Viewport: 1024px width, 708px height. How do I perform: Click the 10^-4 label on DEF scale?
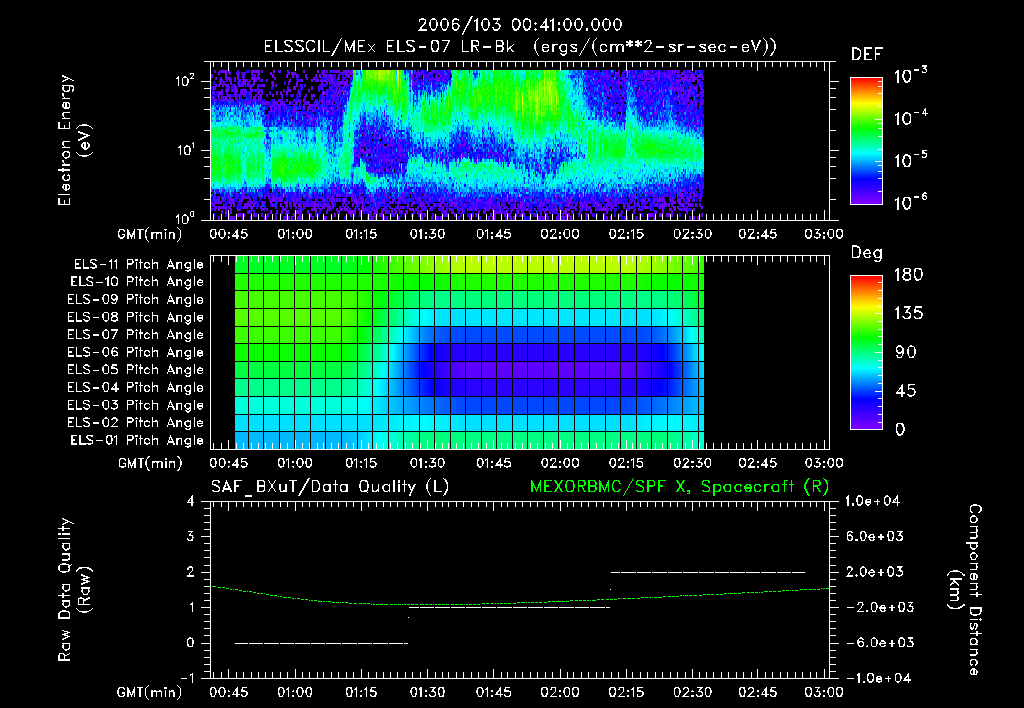tap(910, 118)
